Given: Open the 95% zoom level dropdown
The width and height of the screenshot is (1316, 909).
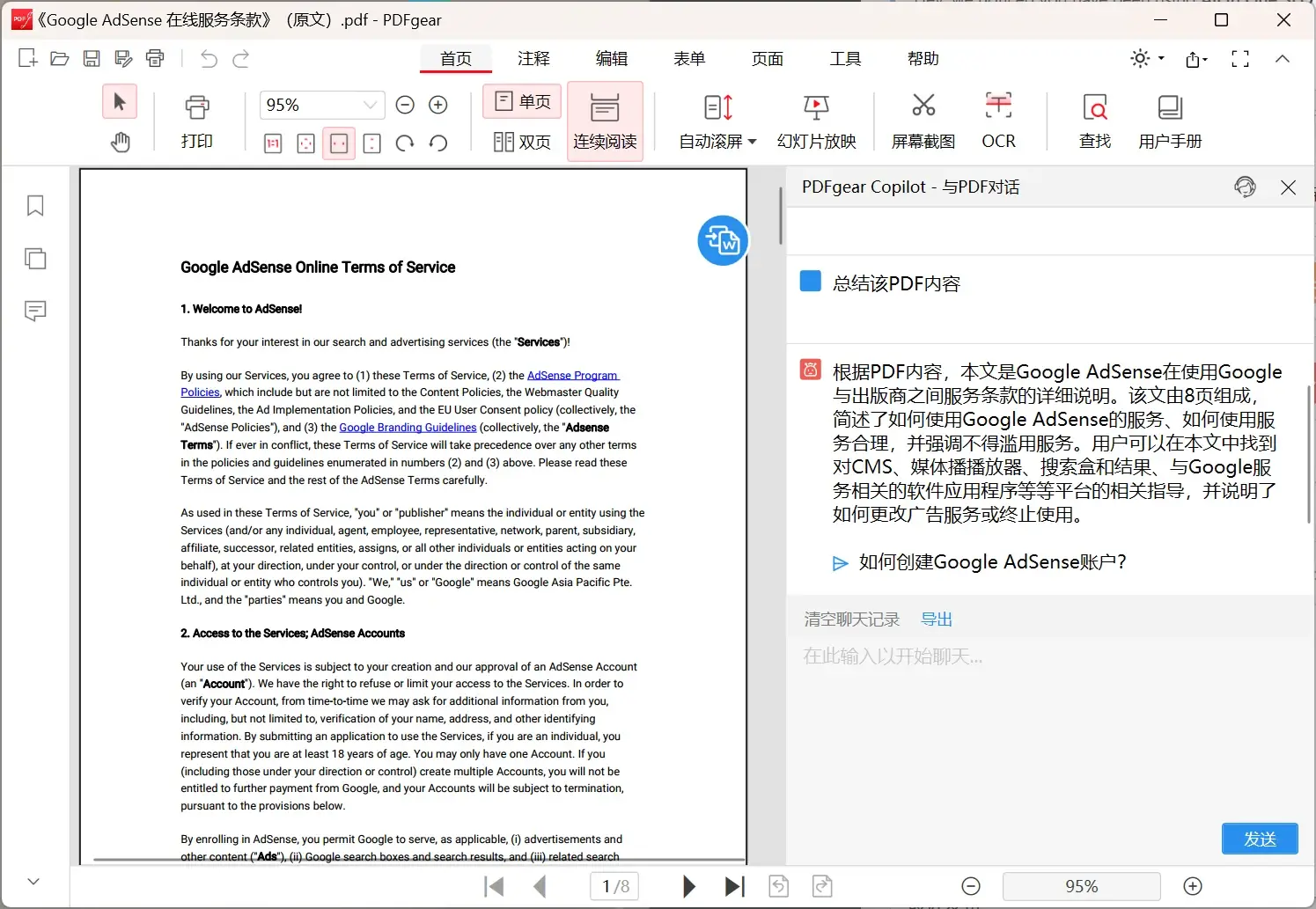Looking at the screenshot, I should pos(371,105).
